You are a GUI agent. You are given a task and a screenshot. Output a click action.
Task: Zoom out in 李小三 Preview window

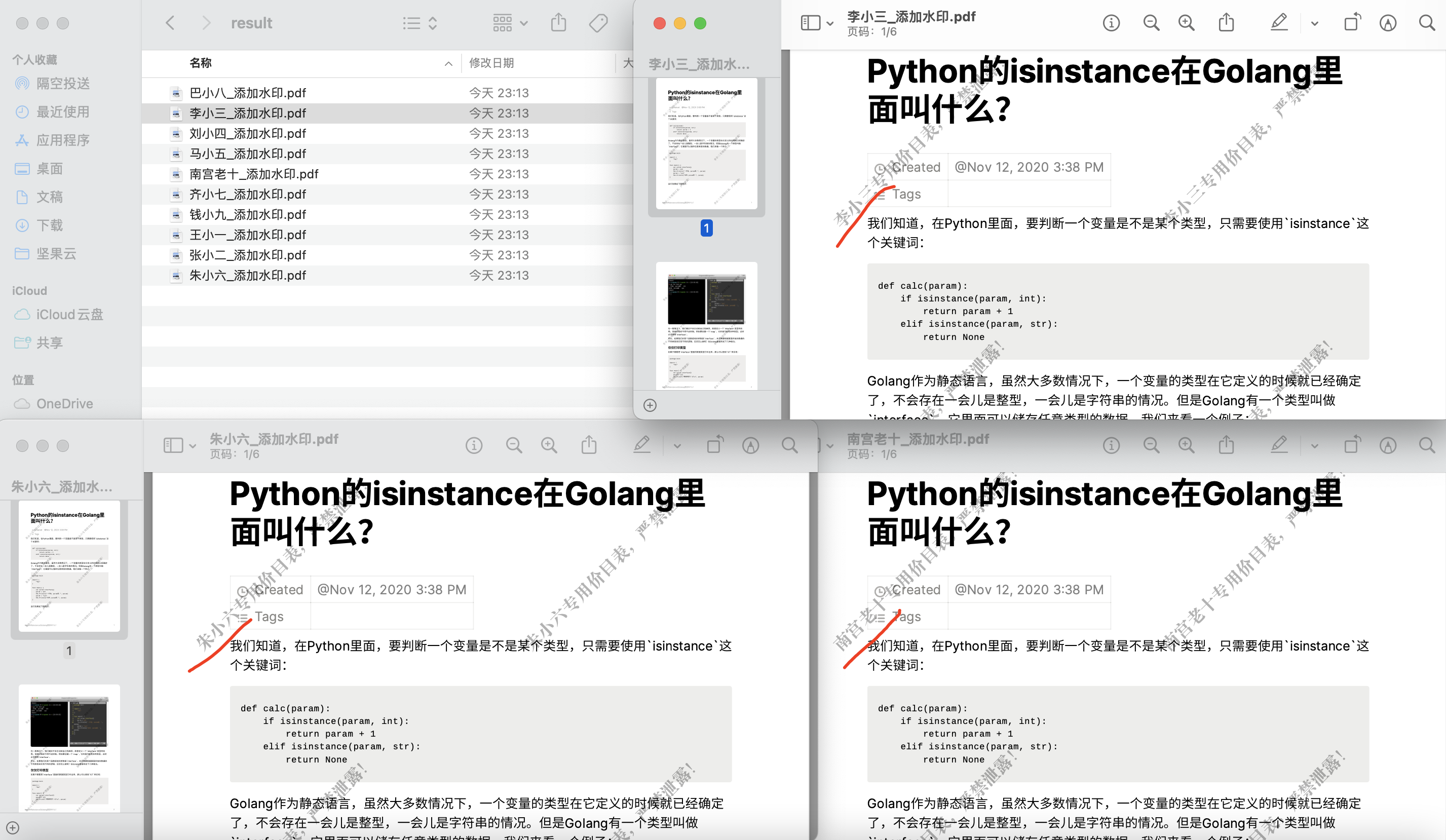click(x=1151, y=23)
